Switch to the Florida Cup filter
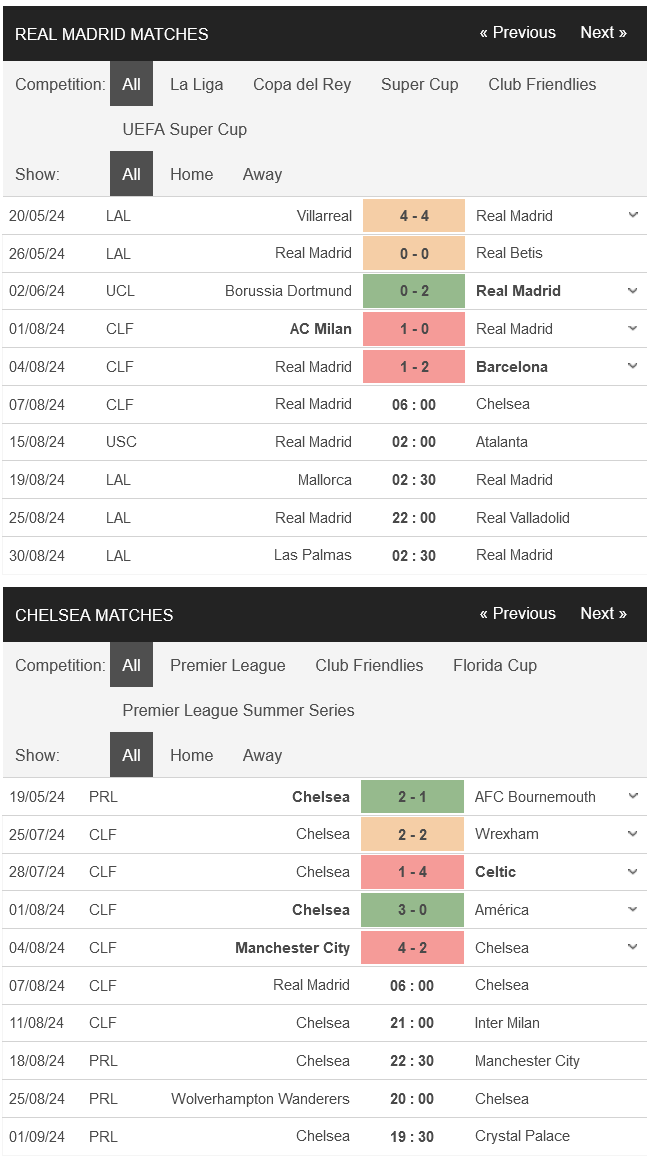This screenshot has height=1164, width=647. 495,665
